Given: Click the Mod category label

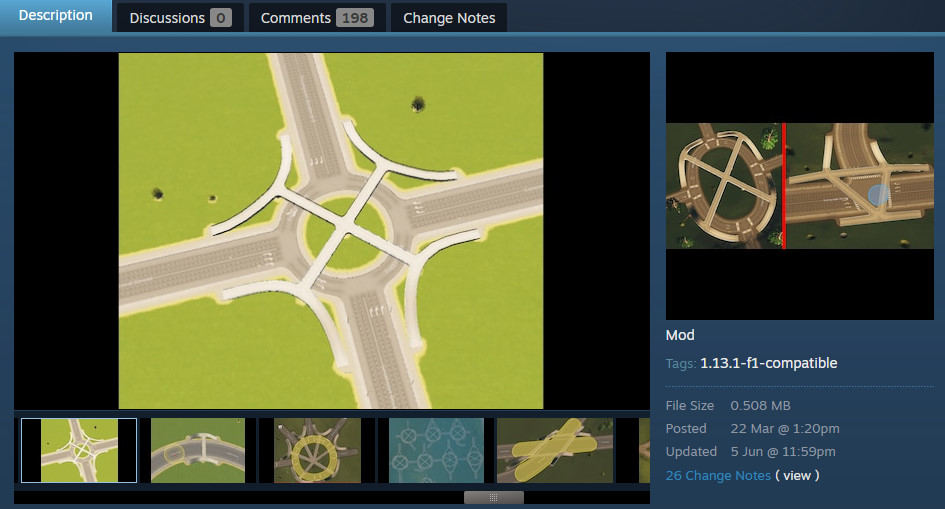Looking at the screenshot, I should point(680,335).
